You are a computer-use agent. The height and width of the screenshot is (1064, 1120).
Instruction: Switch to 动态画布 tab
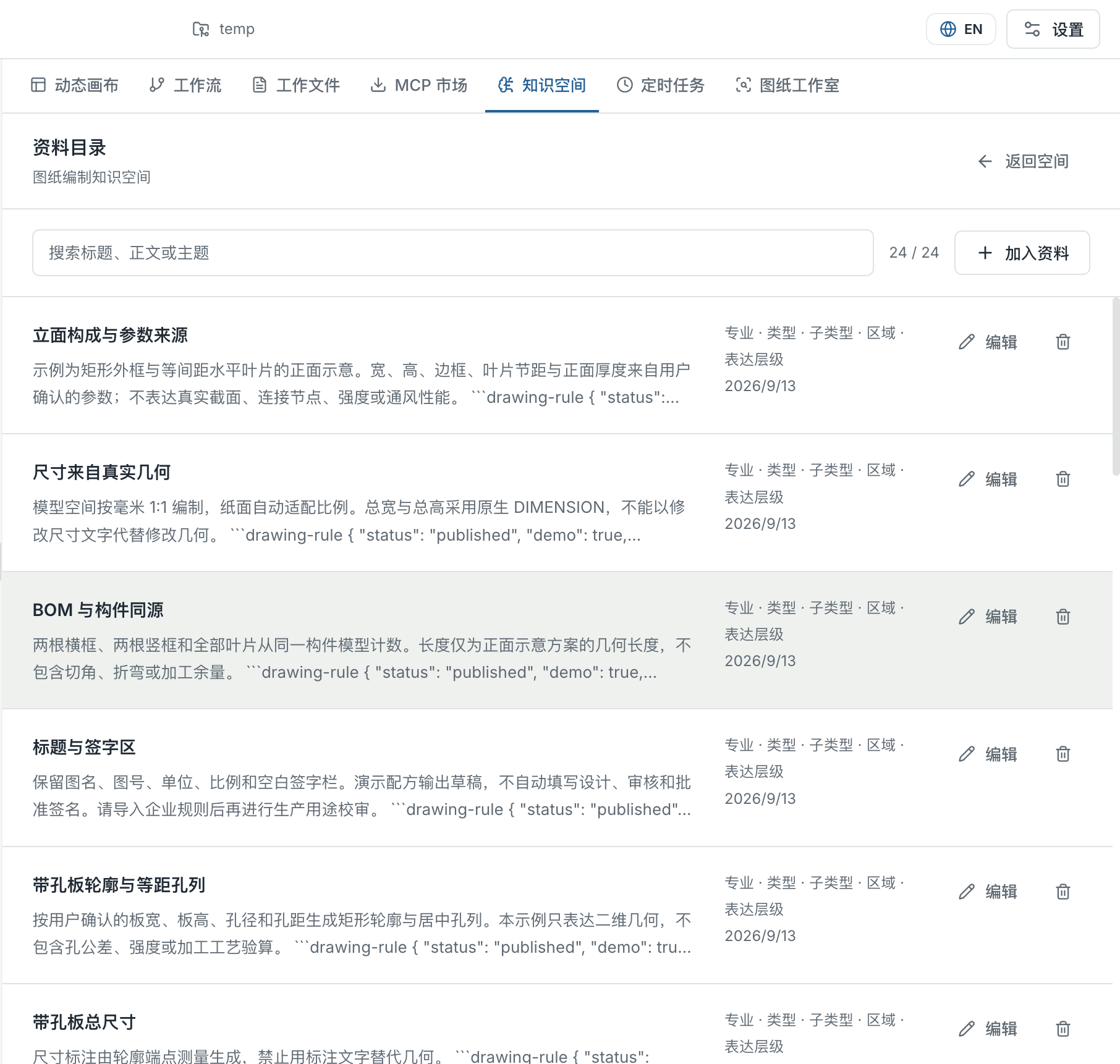pyautogui.click(x=75, y=85)
